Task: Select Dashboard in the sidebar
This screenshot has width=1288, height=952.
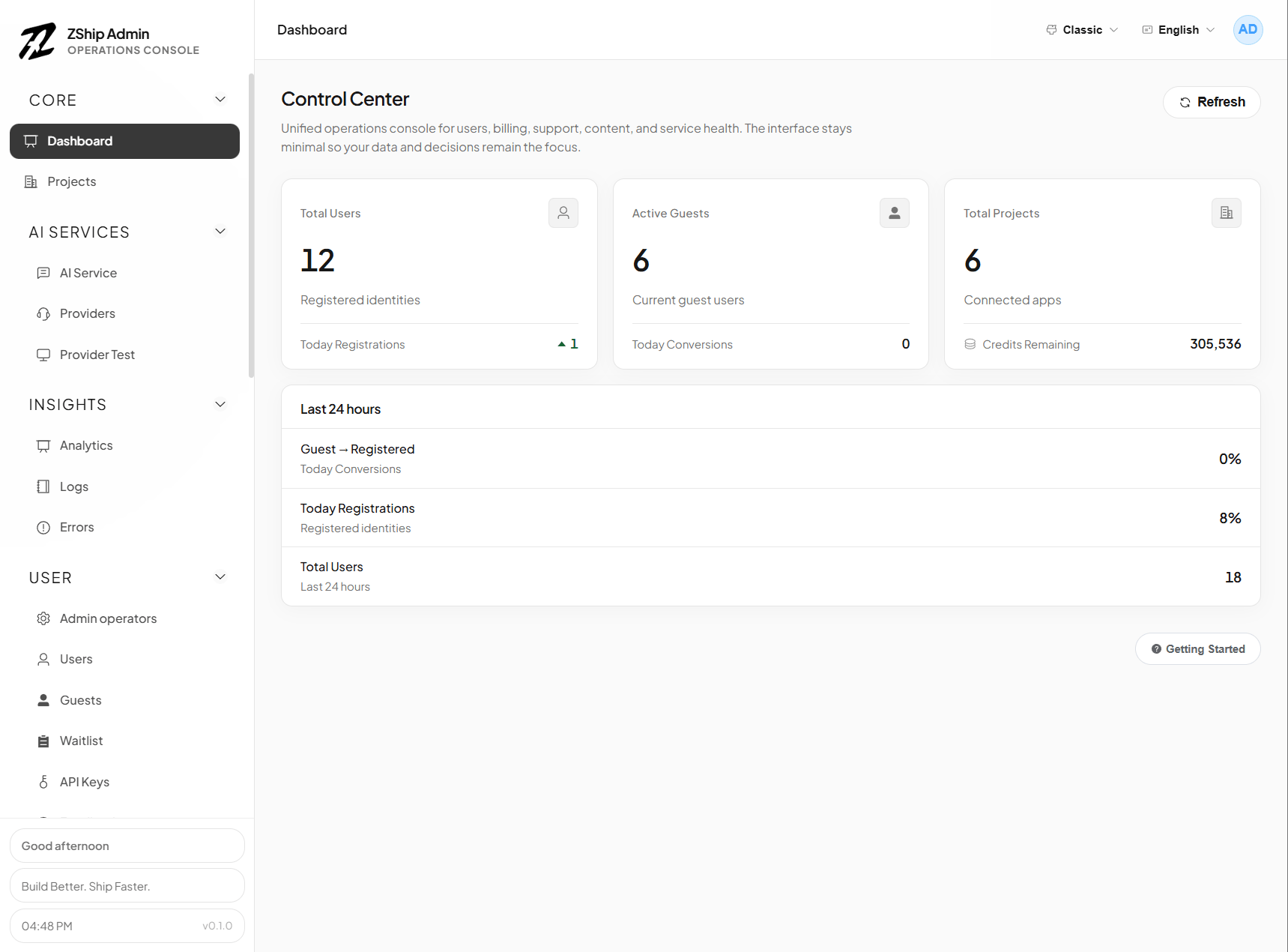Action: (79, 141)
